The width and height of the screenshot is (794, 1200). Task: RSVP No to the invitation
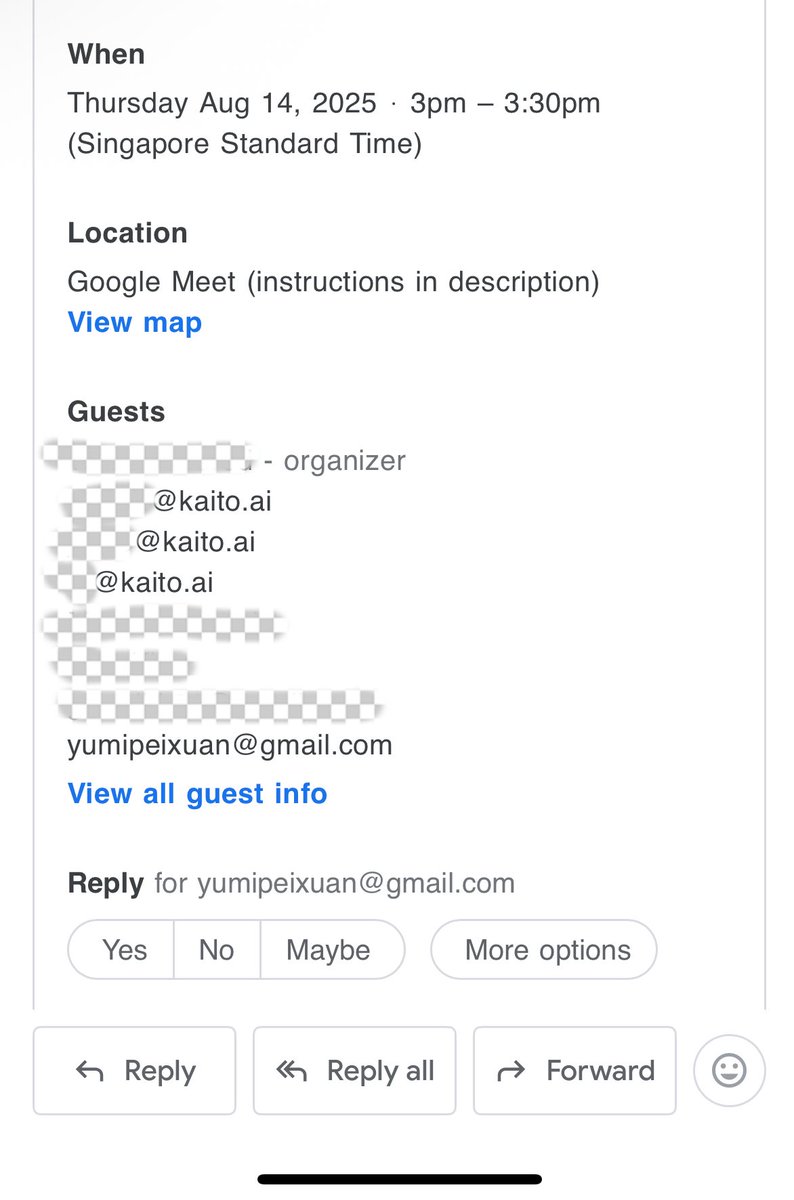coord(216,949)
